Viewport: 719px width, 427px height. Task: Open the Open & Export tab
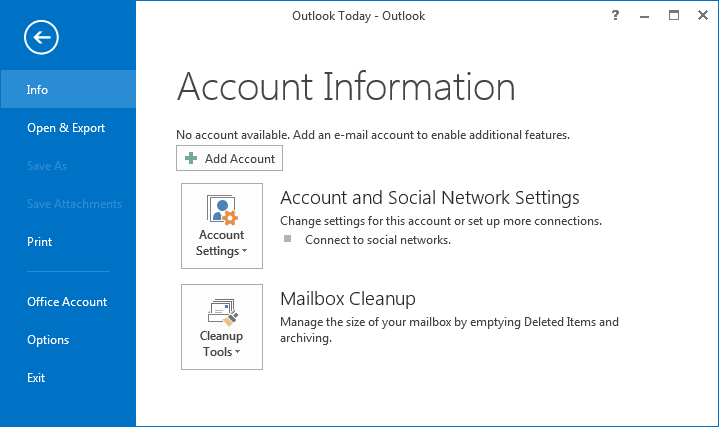(x=68, y=128)
